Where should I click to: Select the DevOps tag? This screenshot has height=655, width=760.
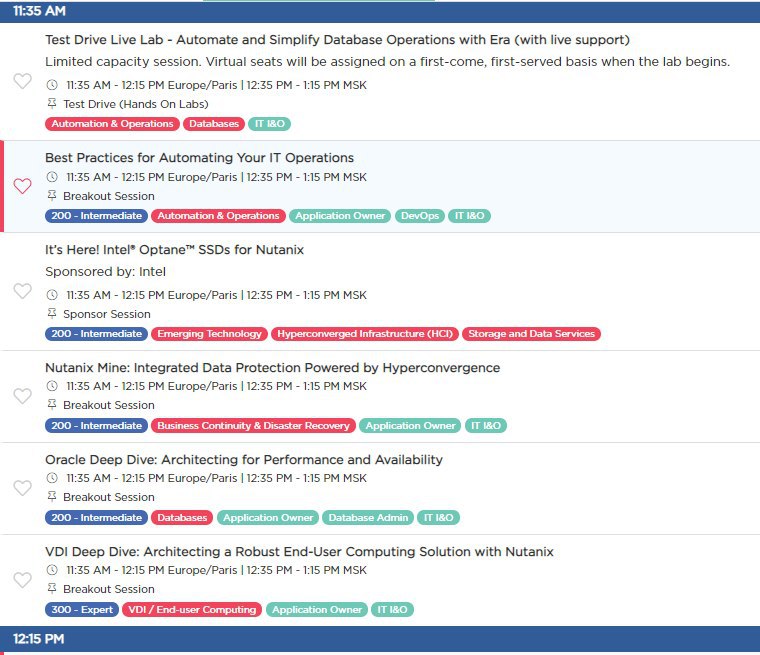tap(420, 216)
